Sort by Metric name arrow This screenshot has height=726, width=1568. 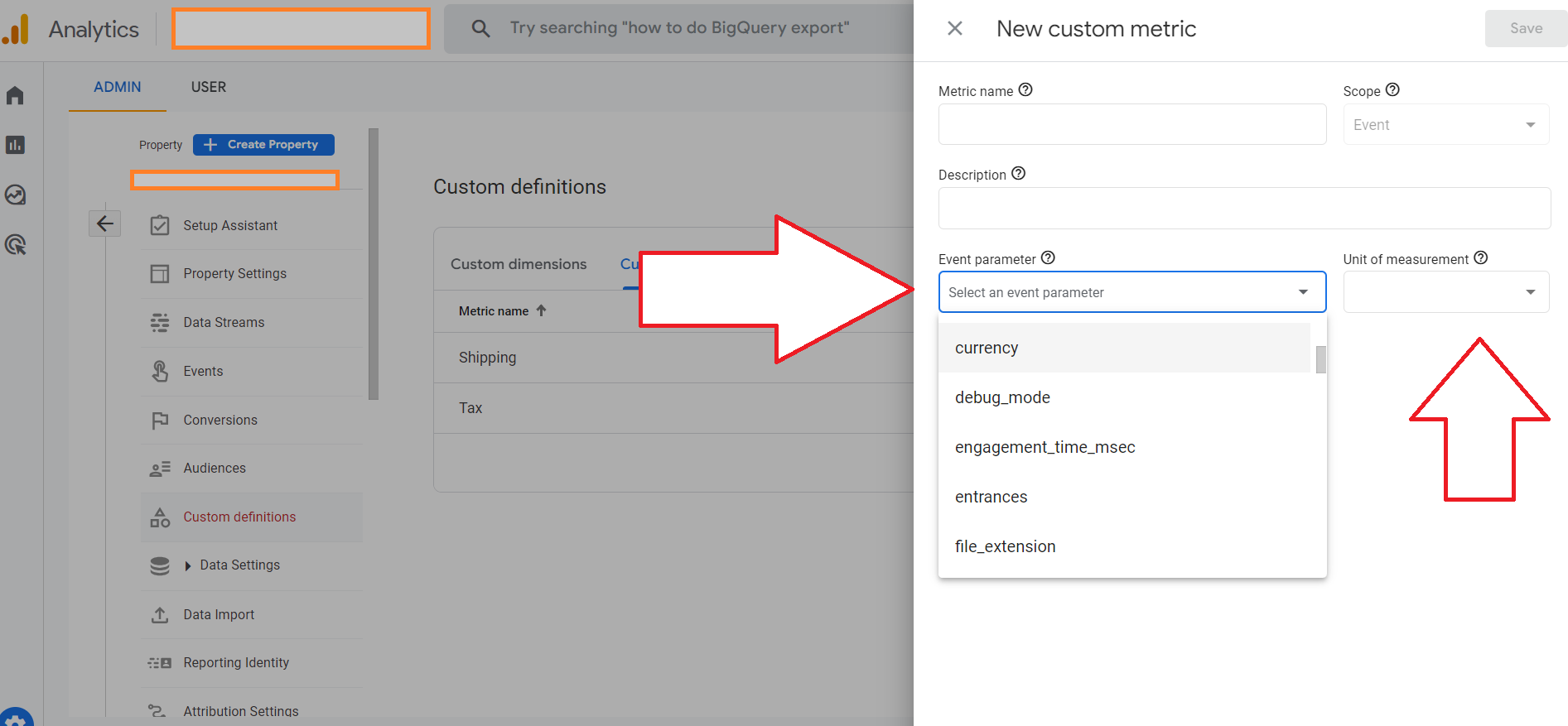pos(542,310)
